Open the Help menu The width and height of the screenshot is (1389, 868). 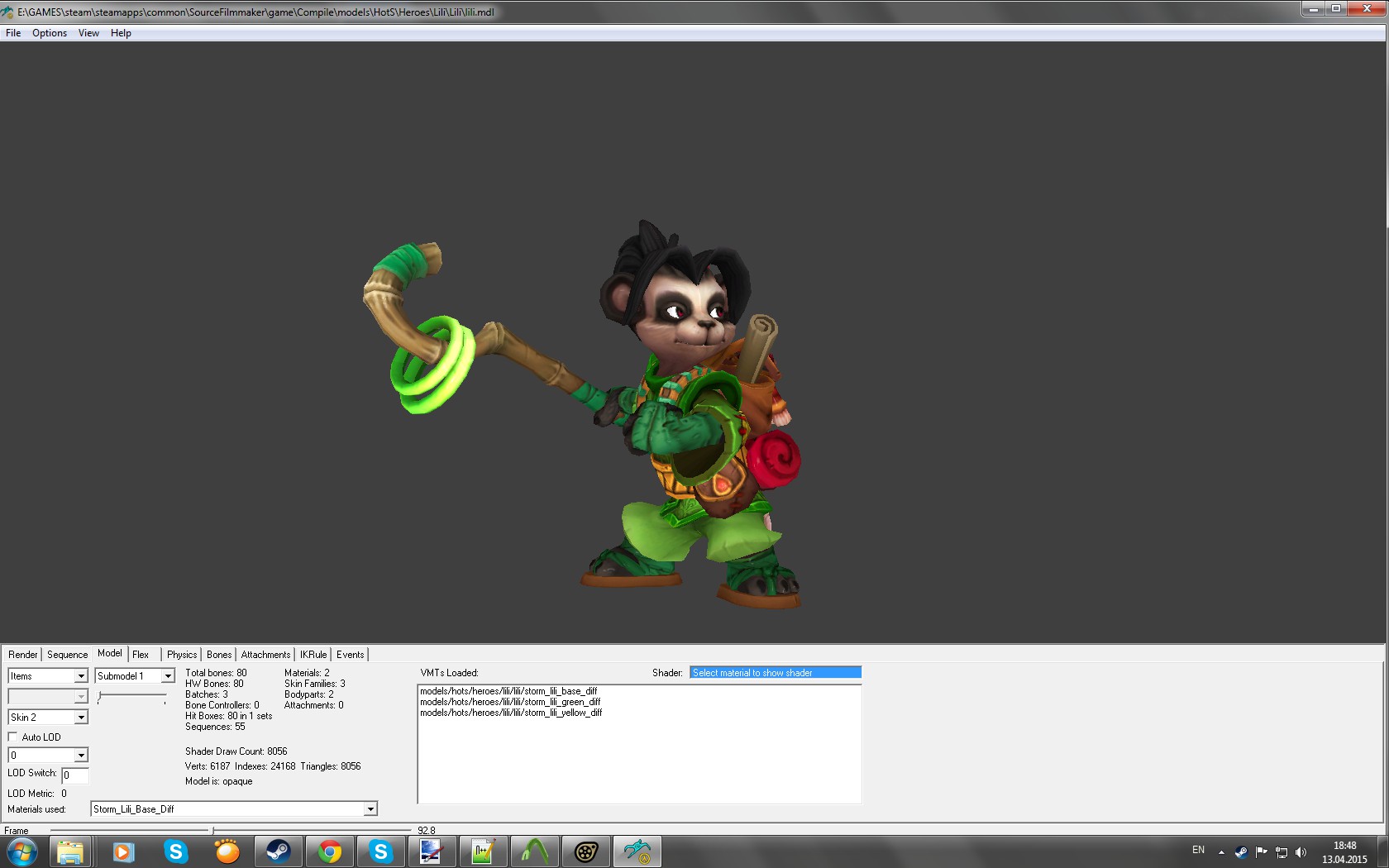[121, 33]
